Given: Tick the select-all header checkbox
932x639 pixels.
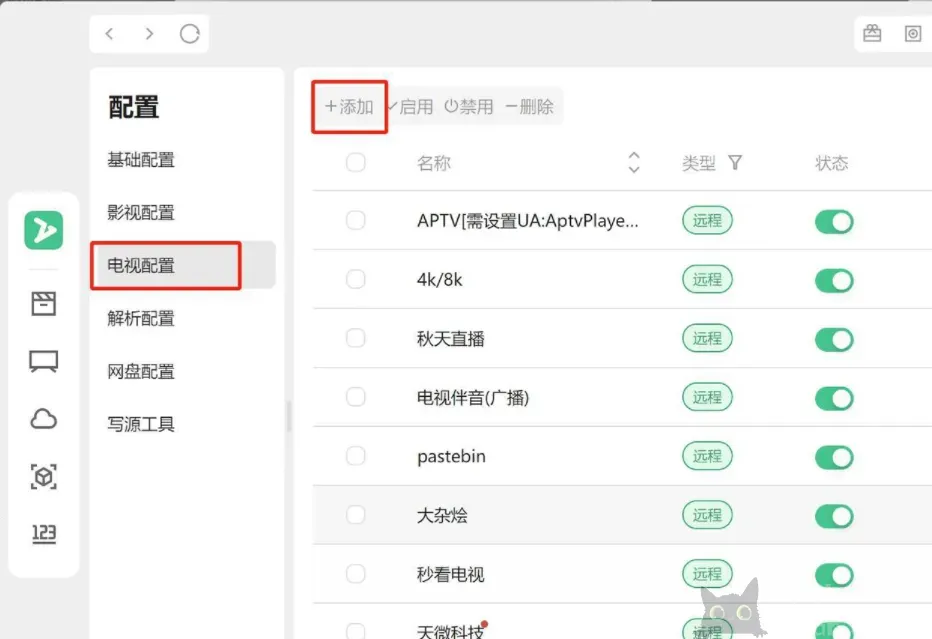Looking at the screenshot, I should pos(356,163).
